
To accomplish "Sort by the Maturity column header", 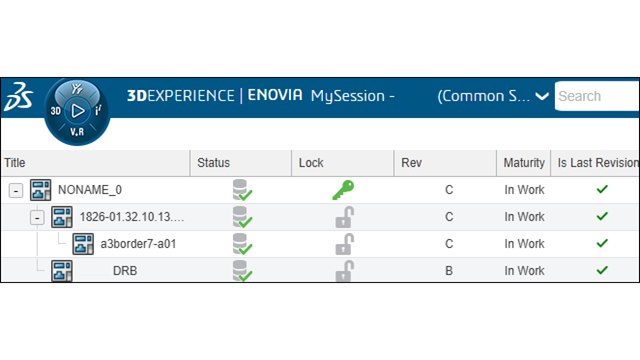I will (524, 163).
